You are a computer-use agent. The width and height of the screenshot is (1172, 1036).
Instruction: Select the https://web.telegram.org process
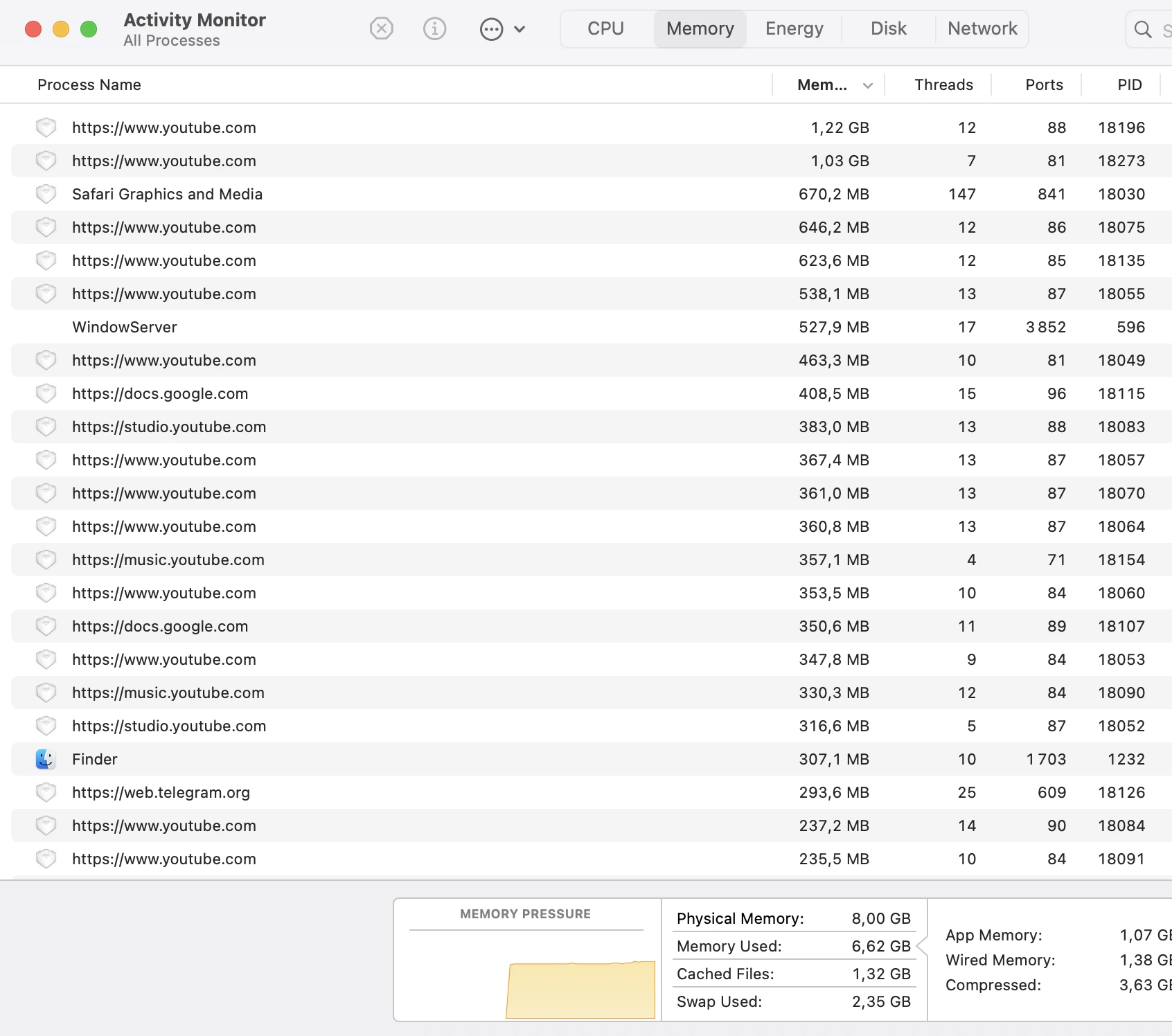point(161,792)
